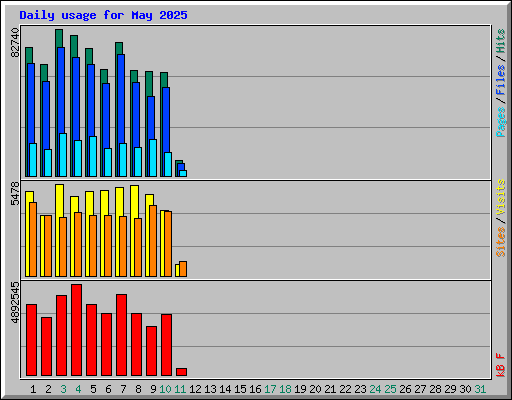This screenshot has width=512, height=400.
Task: Click the 82740 hits axis value
Action: pos(15,43)
